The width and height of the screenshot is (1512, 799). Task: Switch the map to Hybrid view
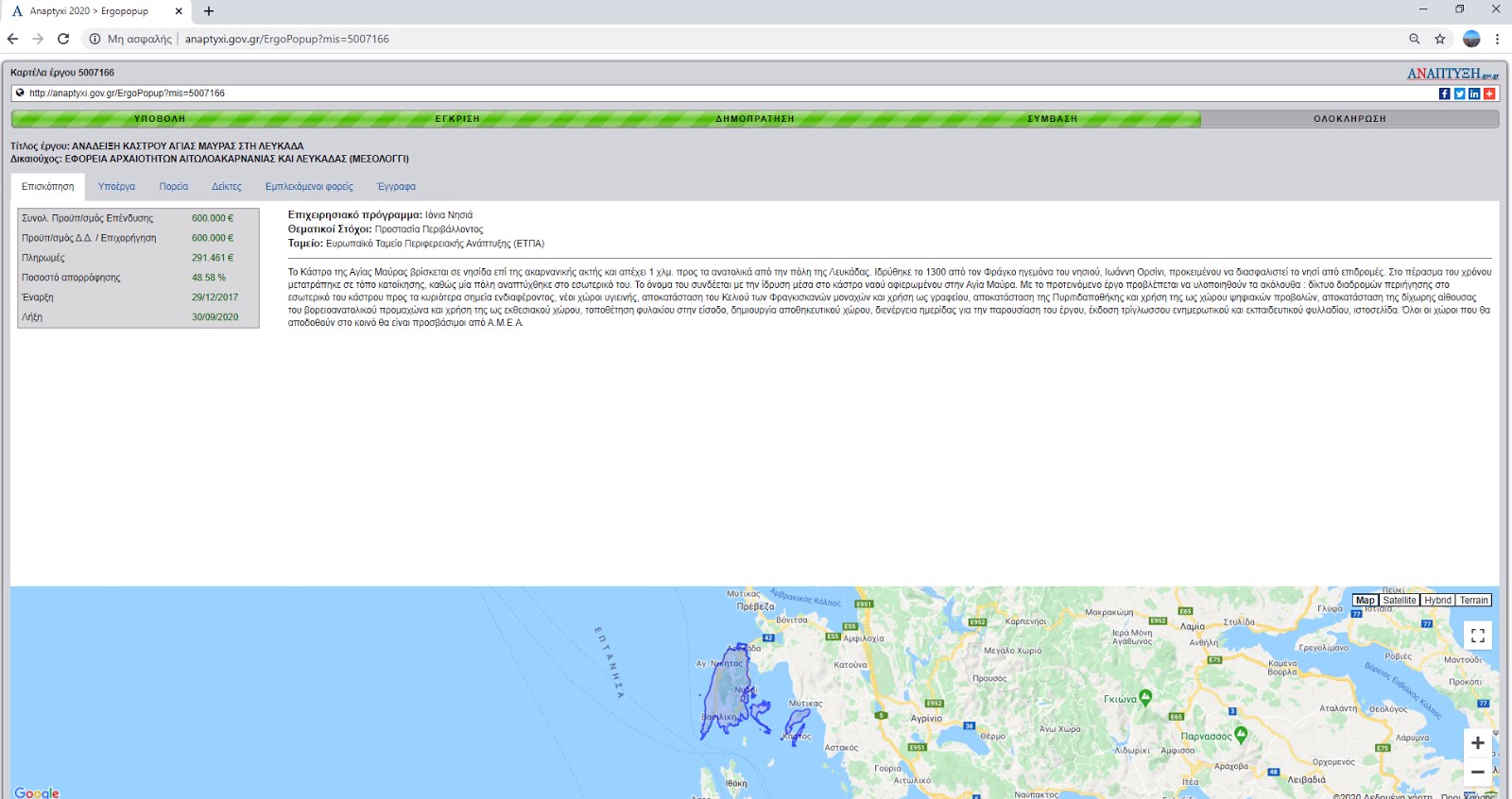pyautogui.click(x=1437, y=601)
